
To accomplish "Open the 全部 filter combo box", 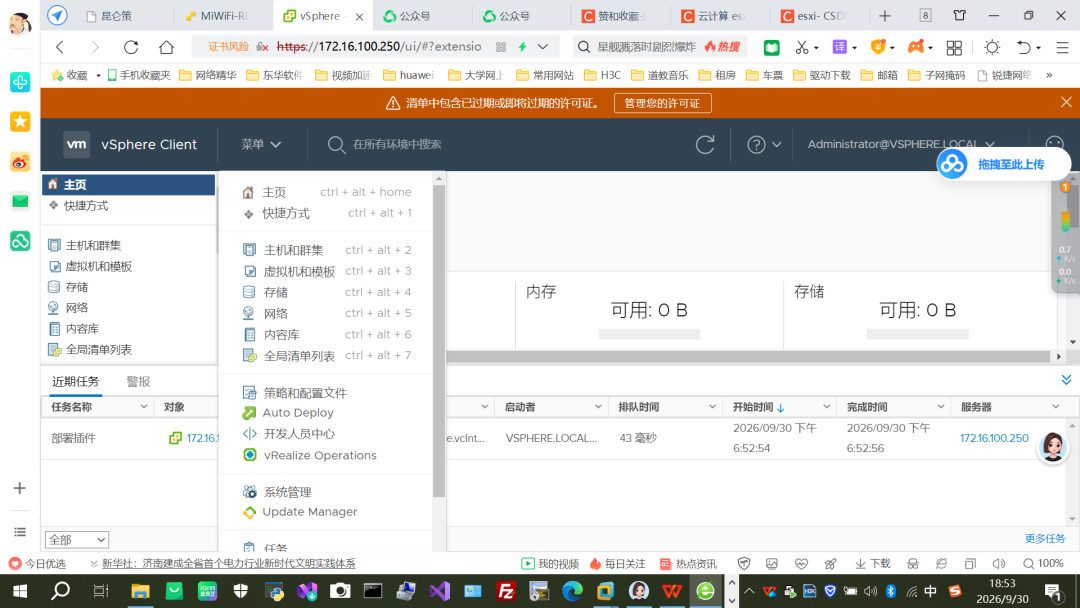I will 76,540.
